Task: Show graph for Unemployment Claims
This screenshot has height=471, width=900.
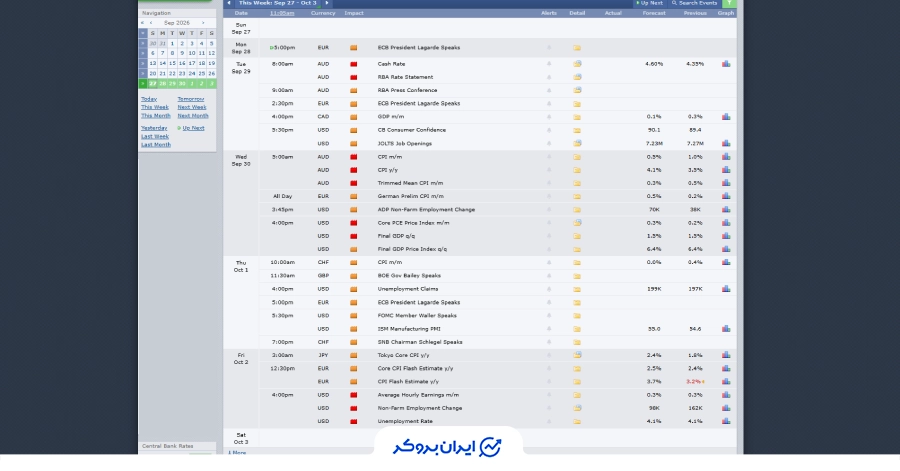Action: click(726, 289)
